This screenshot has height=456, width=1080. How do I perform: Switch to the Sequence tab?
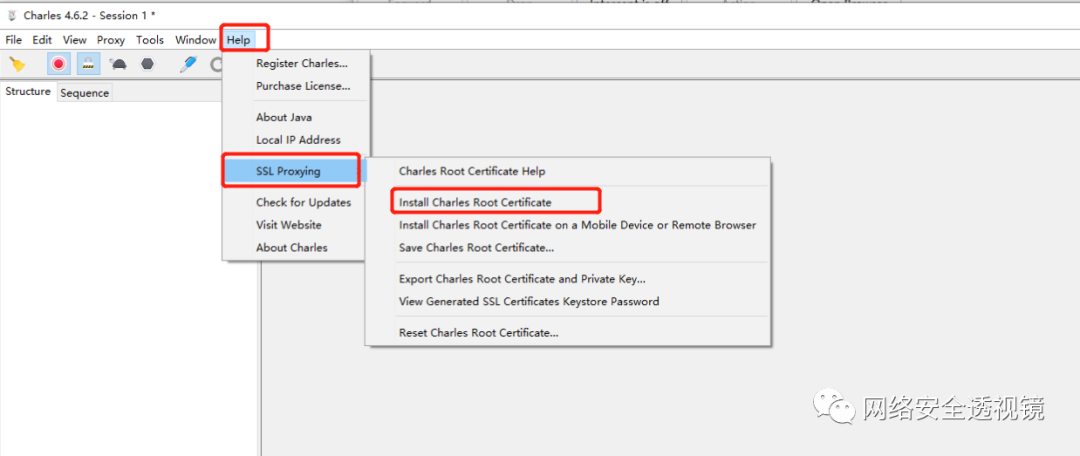pos(84,93)
